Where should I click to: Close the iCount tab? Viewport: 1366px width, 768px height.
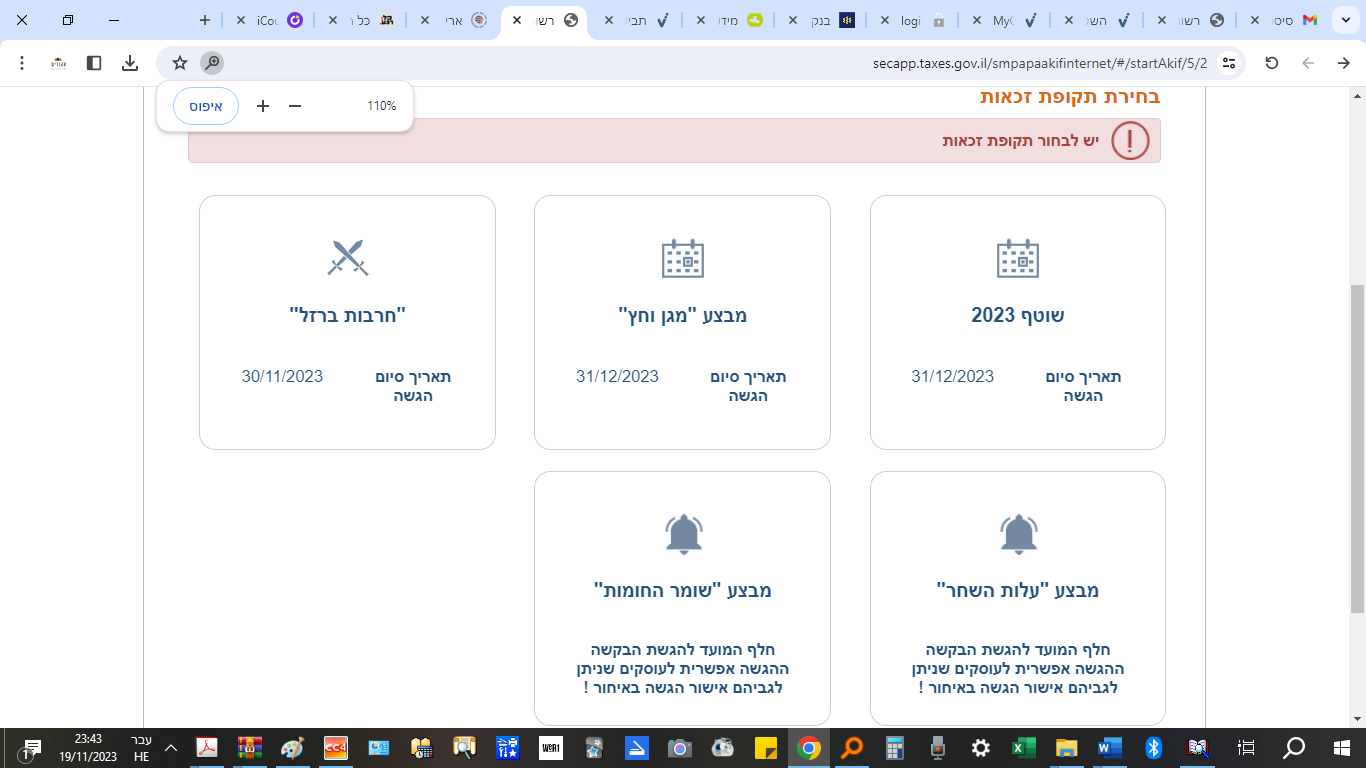click(x=240, y=20)
